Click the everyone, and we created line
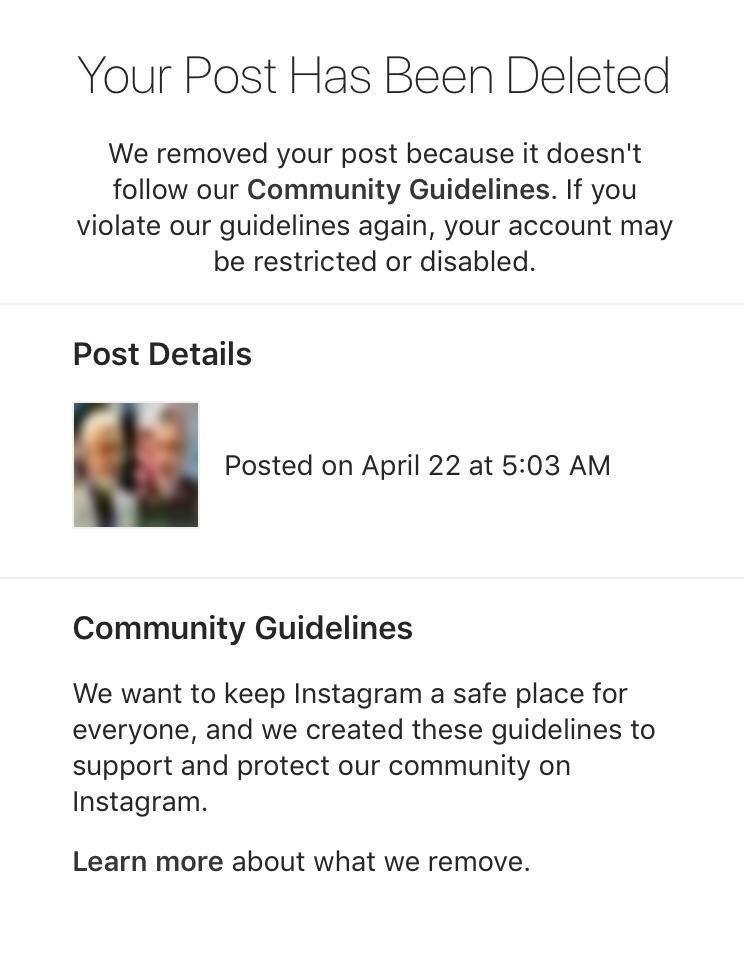Viewport: 744px width, 957px height. coord(364,730)
